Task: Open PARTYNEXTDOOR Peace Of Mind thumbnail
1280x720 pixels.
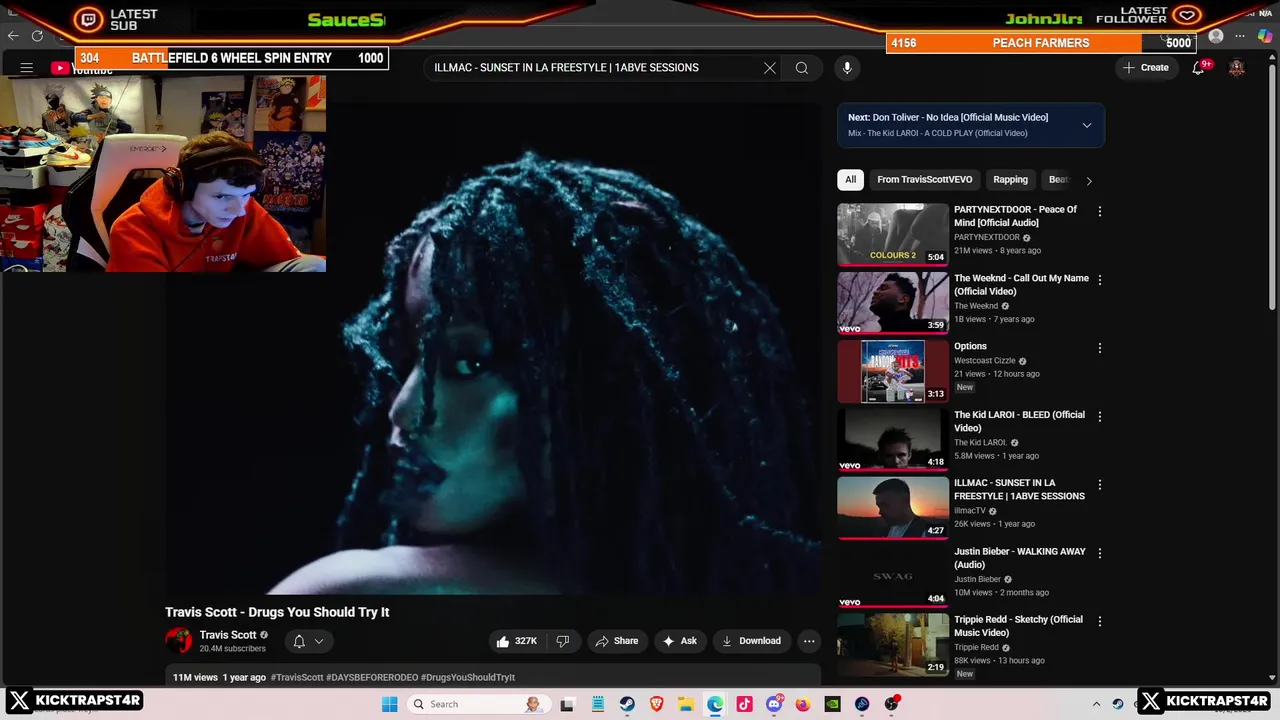Action: (x=893, y=235)
